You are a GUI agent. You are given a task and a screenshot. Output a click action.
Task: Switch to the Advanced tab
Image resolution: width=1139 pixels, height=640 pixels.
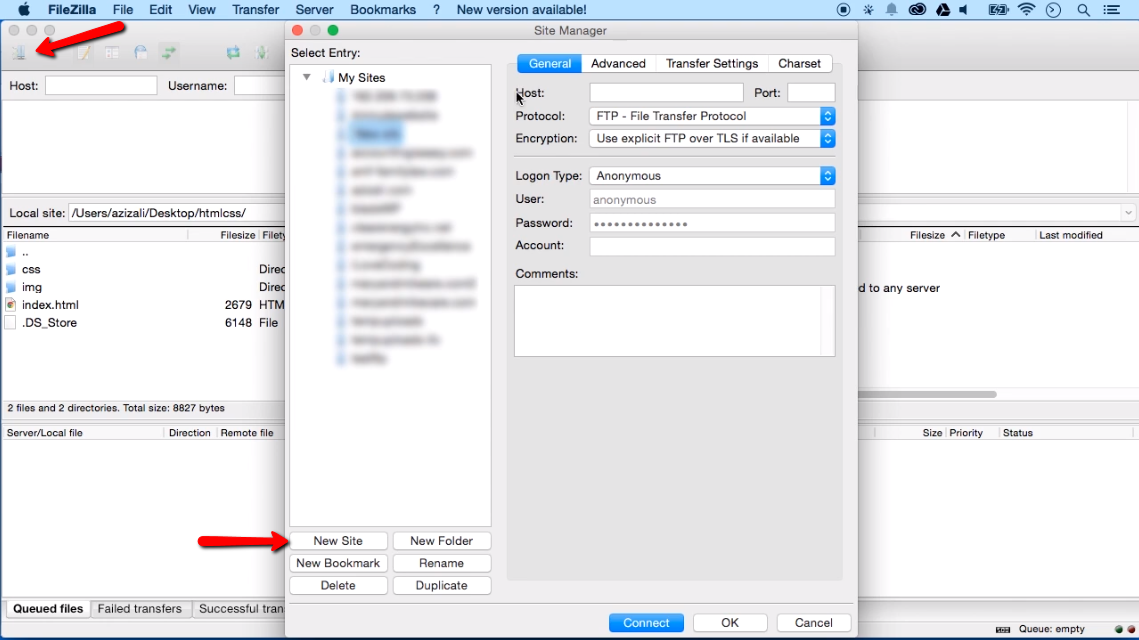618,63
